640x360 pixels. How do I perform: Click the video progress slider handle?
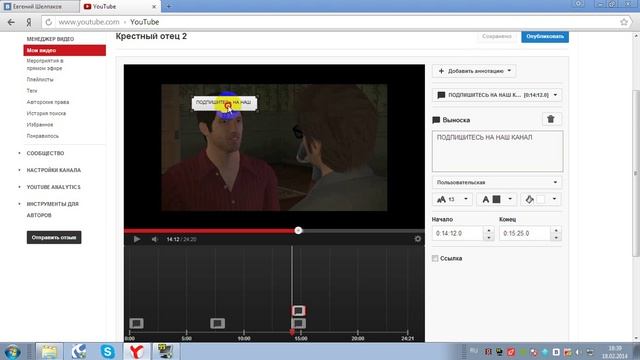[298, 230]
